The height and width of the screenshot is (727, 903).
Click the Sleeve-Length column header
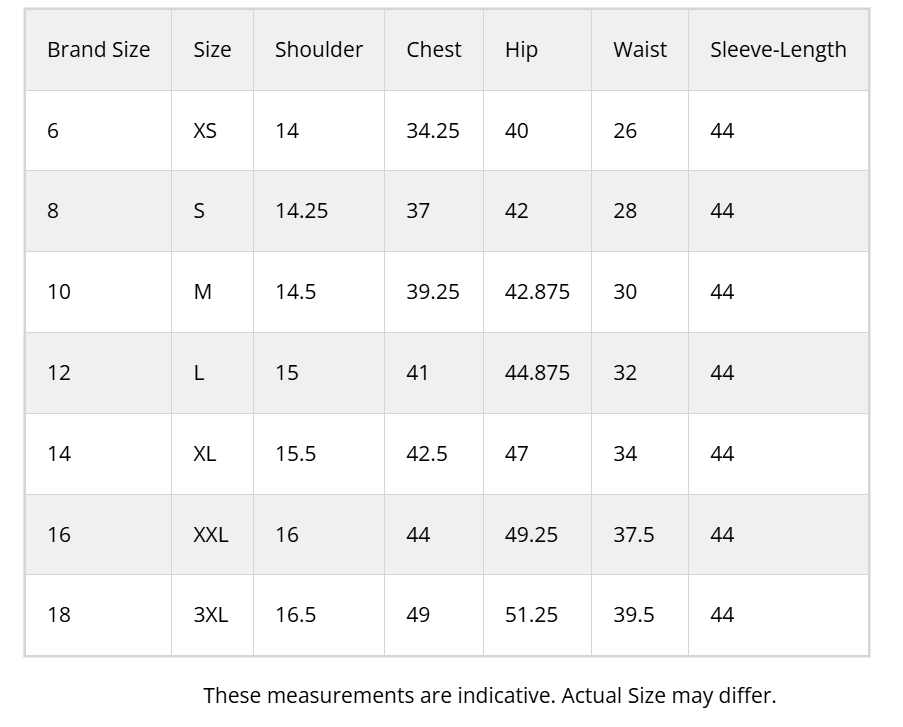point(778,50)
